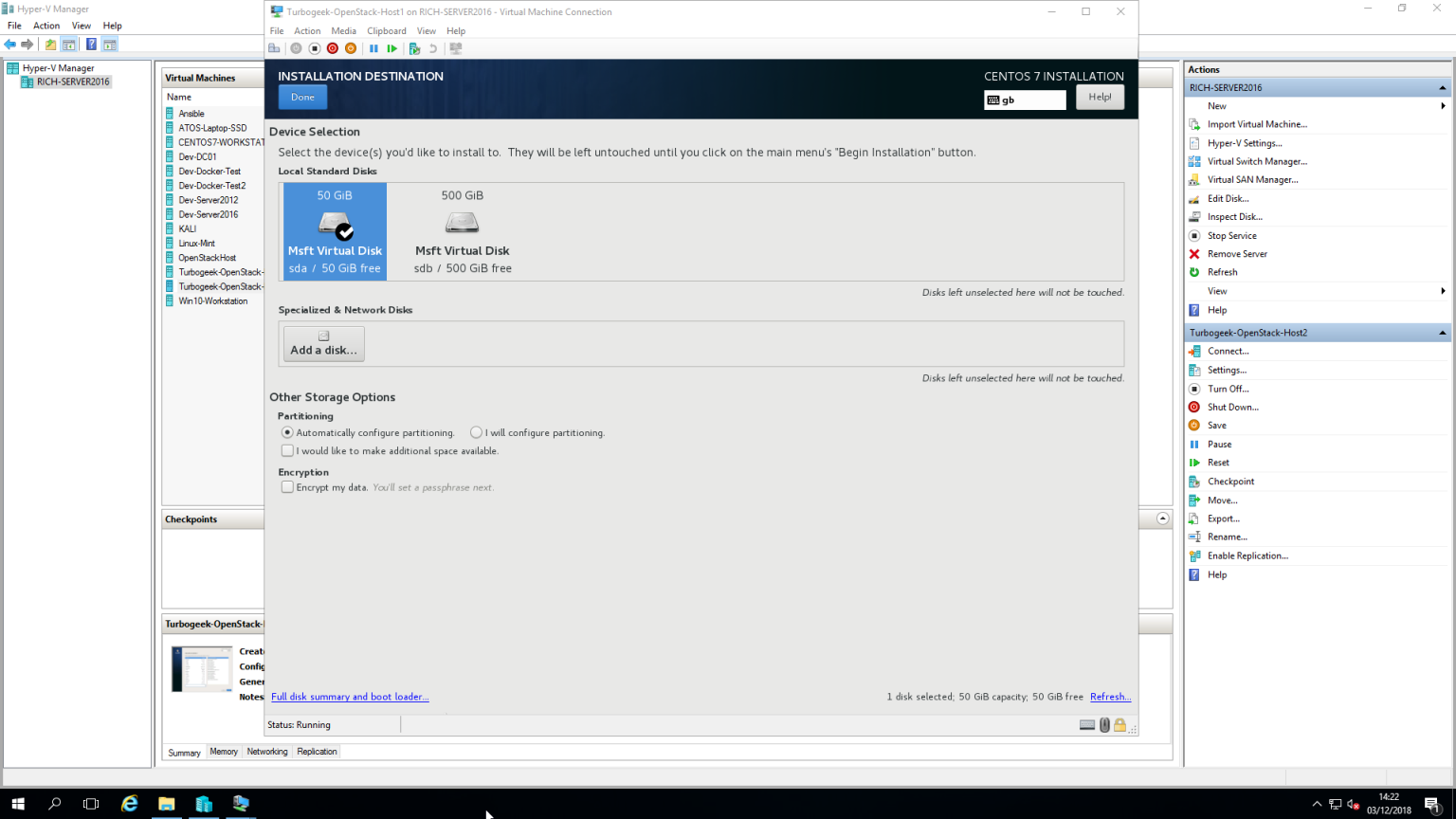Screen dimensions: 1456x819
Task: Click Virtual Switch Manager action
Action: [x=1257, y=161]
